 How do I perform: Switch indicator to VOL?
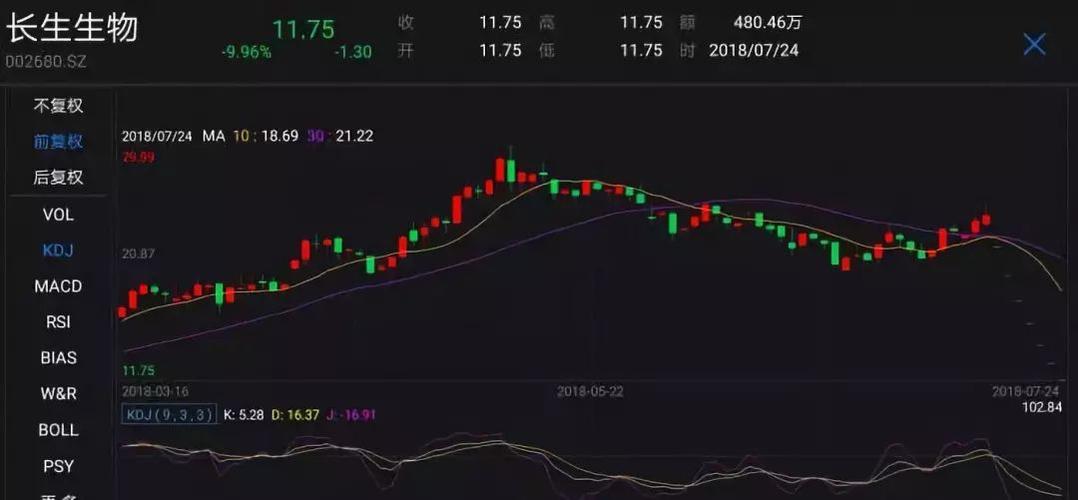(58, 215)
